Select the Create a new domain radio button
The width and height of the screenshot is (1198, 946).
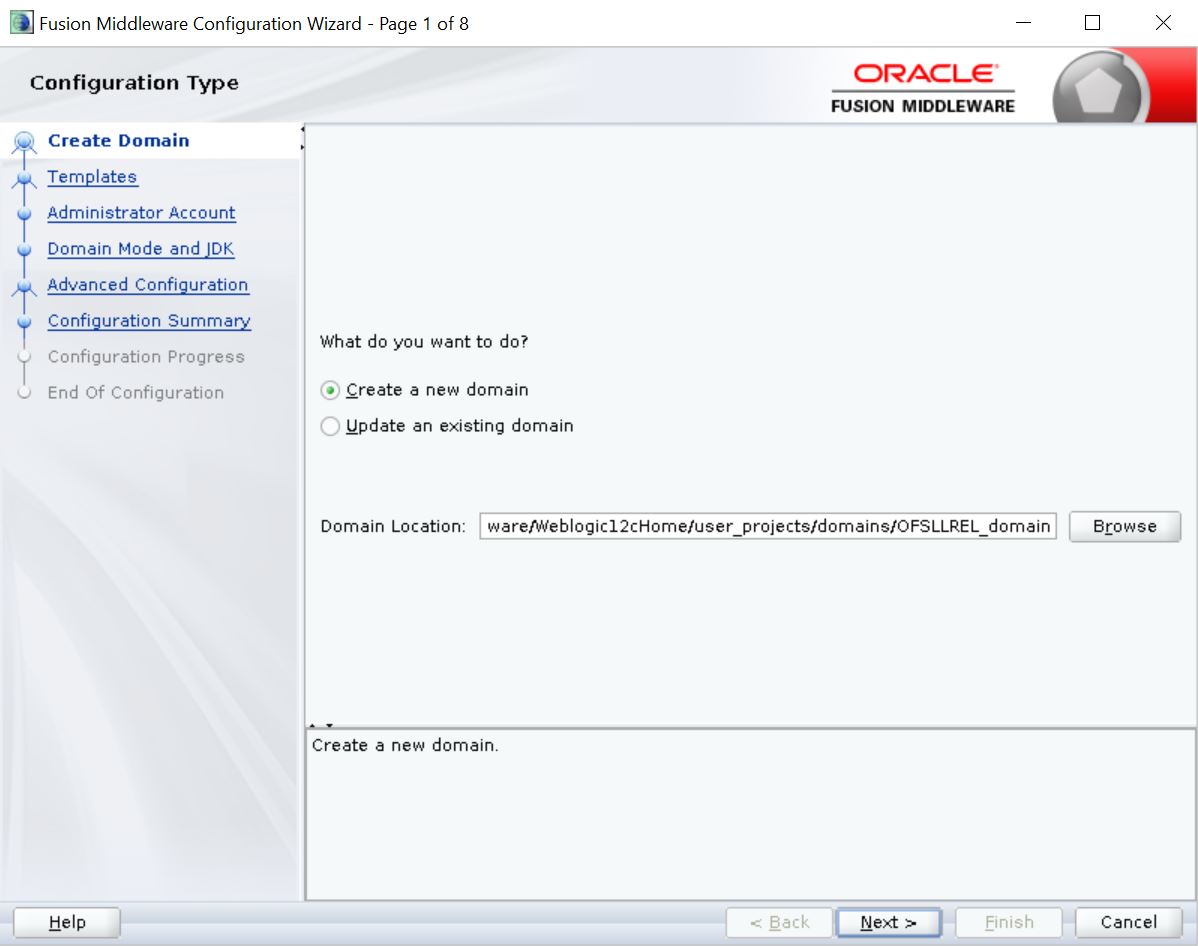point(330,390)
